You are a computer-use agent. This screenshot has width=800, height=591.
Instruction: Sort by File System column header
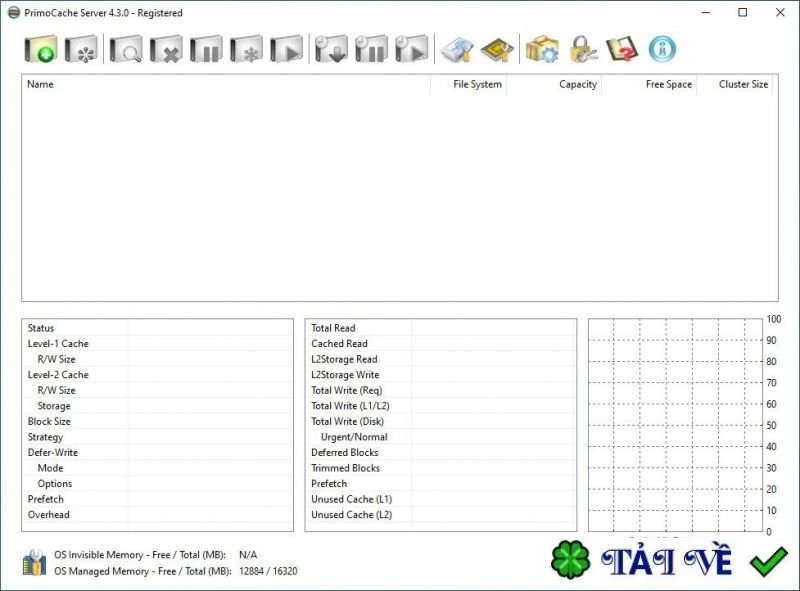coord(468,84)
